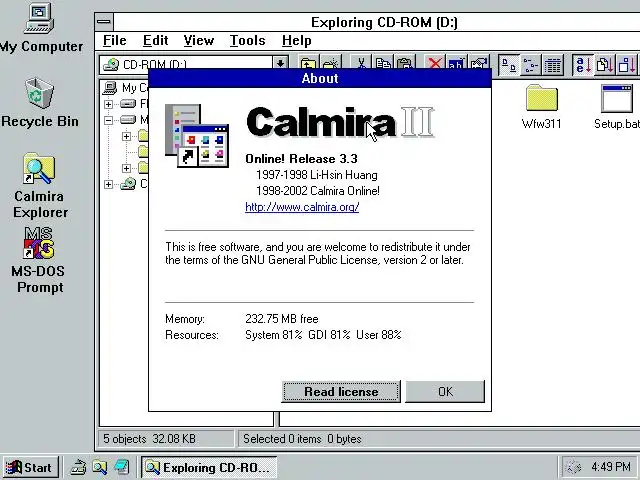The width and height of the screenshot is (640, 480).
Task: Click the 'Online! Release 3.3' text
Action: click(301, 159)
